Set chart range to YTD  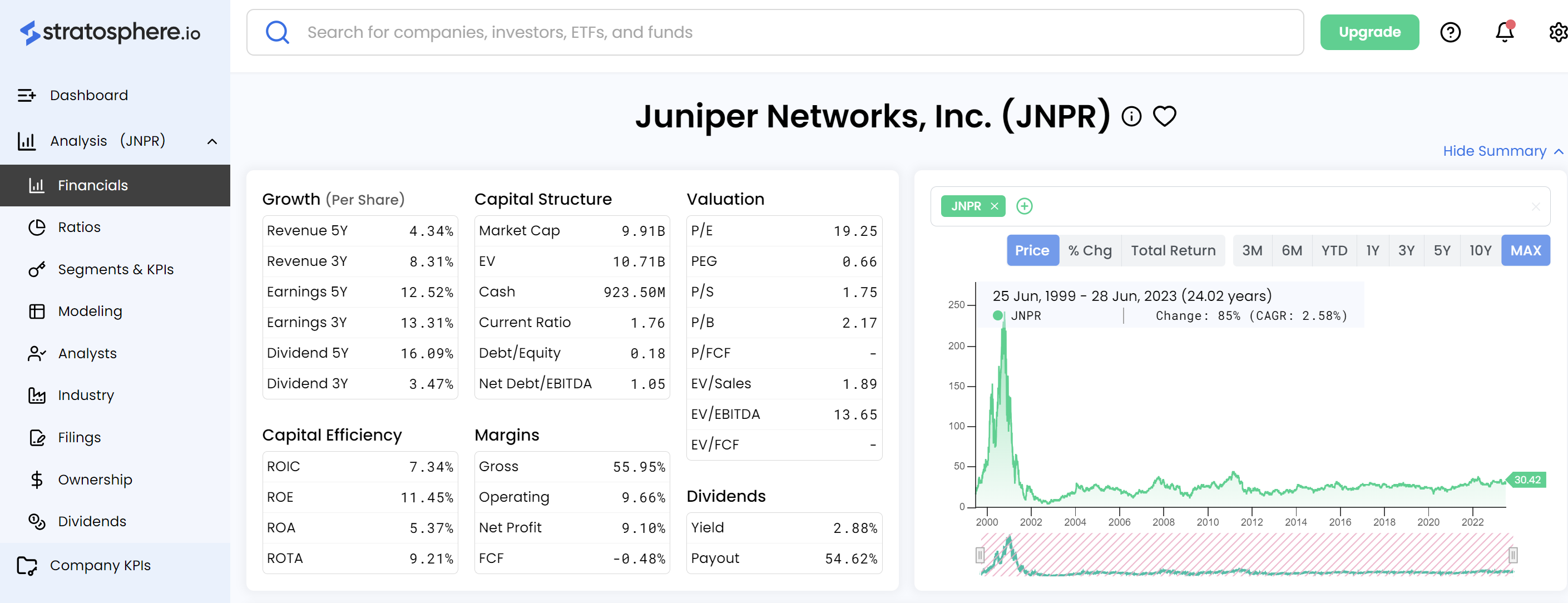click(1334, 250)
